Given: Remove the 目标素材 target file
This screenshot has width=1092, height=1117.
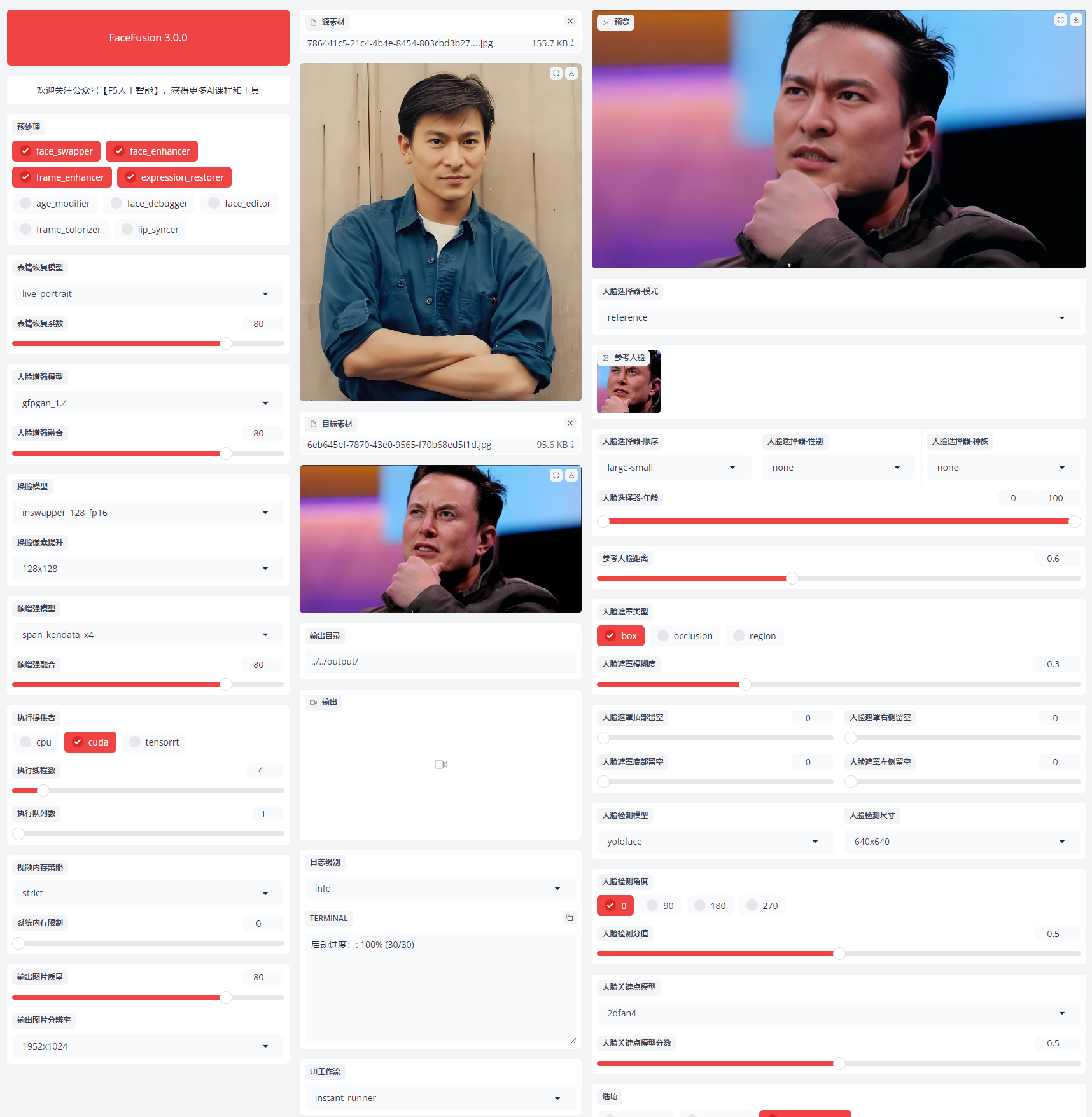Looking at the screenshot, I should pyautogui.click(x=570, y=424).
